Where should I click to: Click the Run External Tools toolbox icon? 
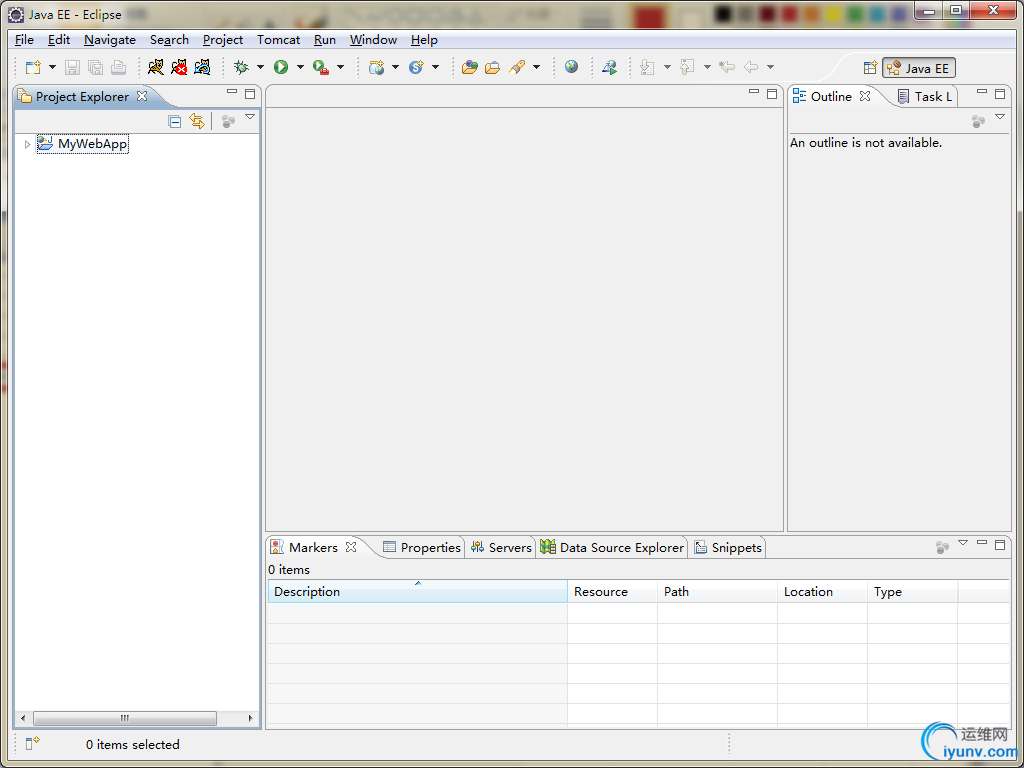pos(321,67)
